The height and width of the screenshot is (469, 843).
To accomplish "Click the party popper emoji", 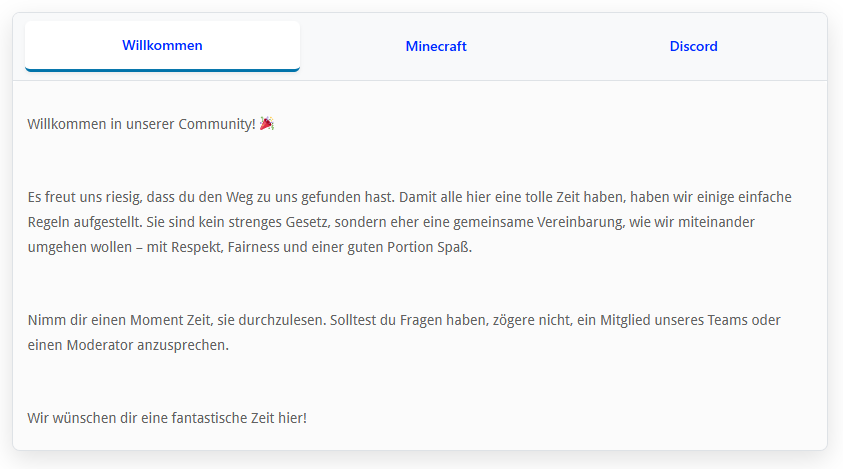I will click(267, 123).
